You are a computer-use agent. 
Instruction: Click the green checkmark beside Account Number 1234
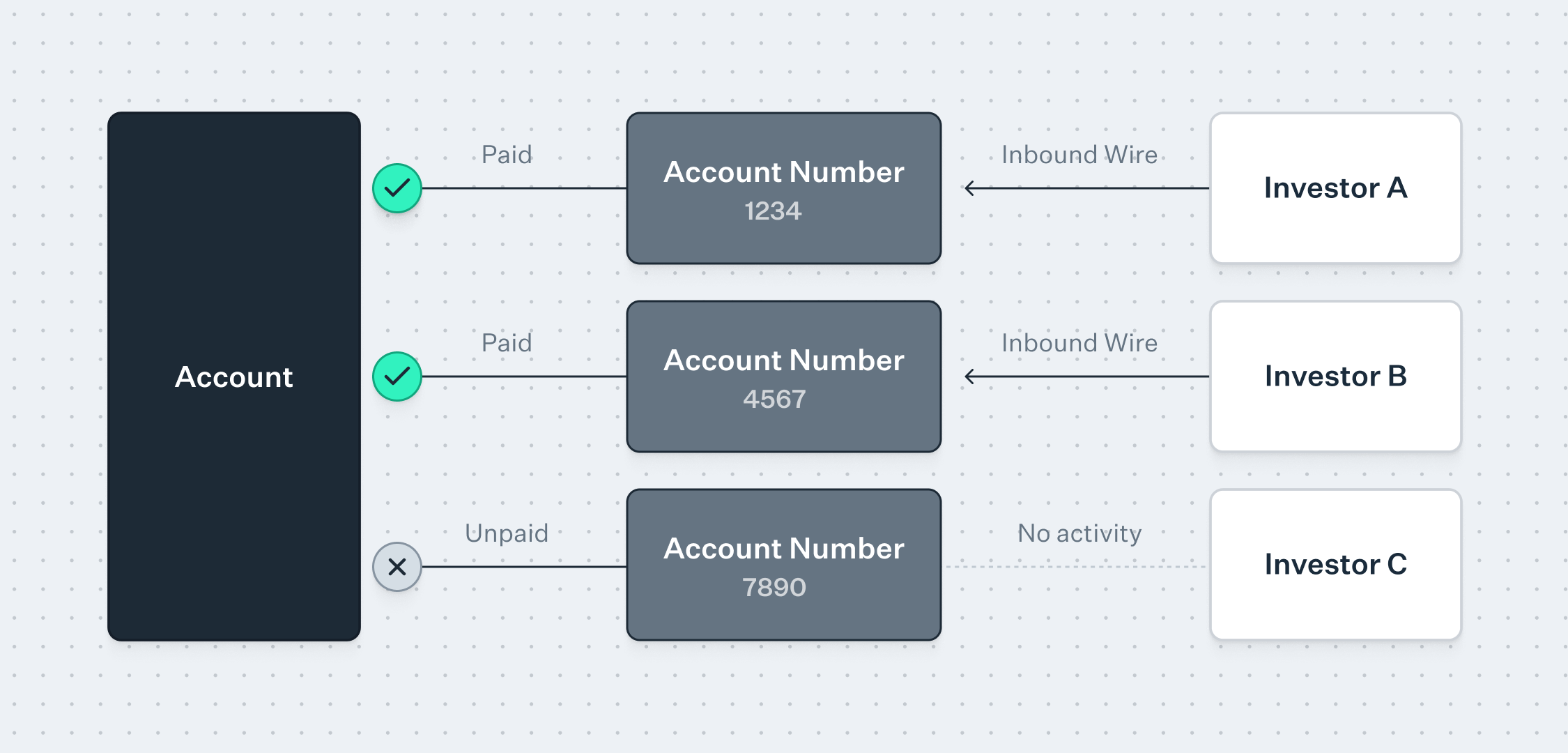coord(397,188)
